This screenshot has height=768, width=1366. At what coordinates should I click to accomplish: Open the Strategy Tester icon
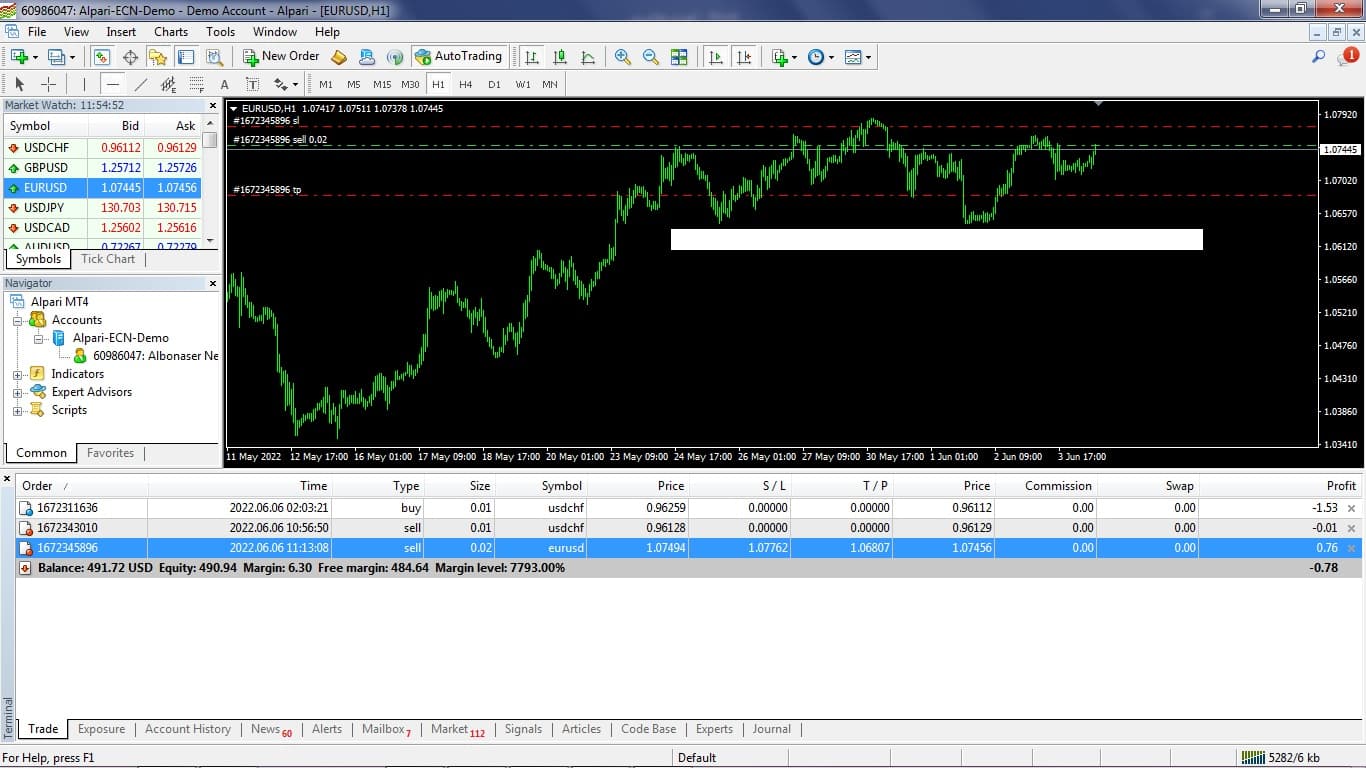(x=214, y=57)
